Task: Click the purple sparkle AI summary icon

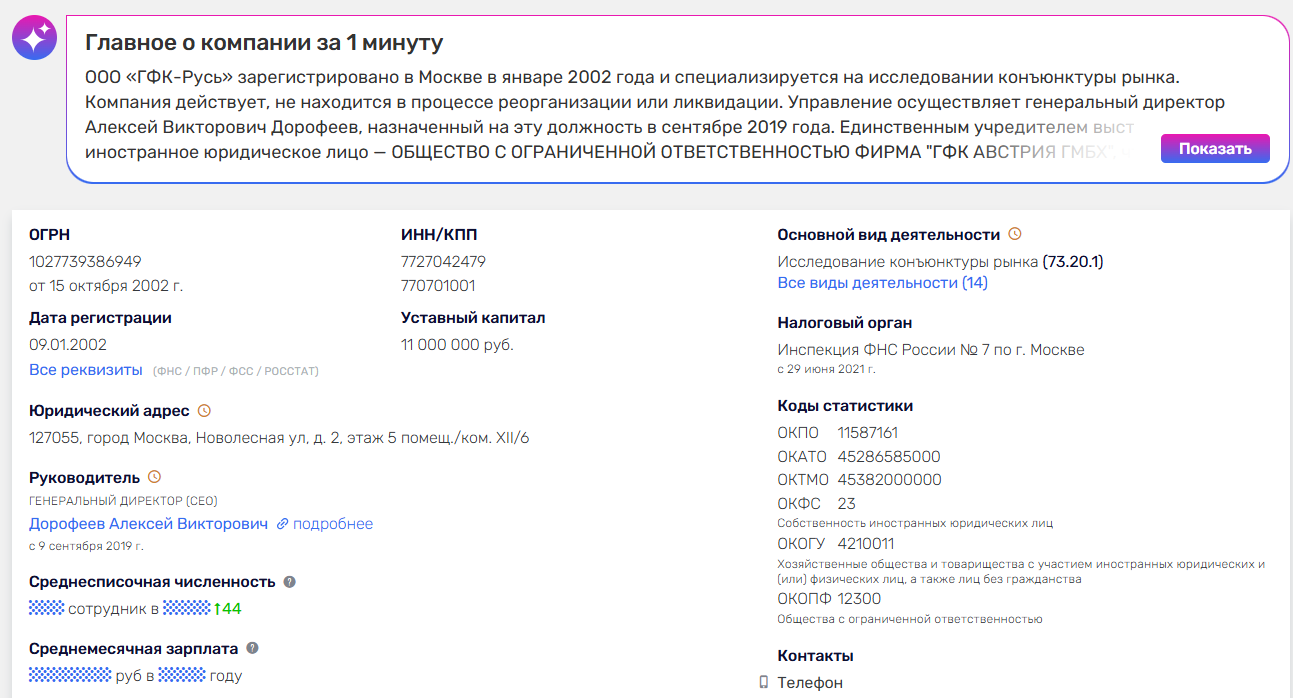Action: coord(34,39)
